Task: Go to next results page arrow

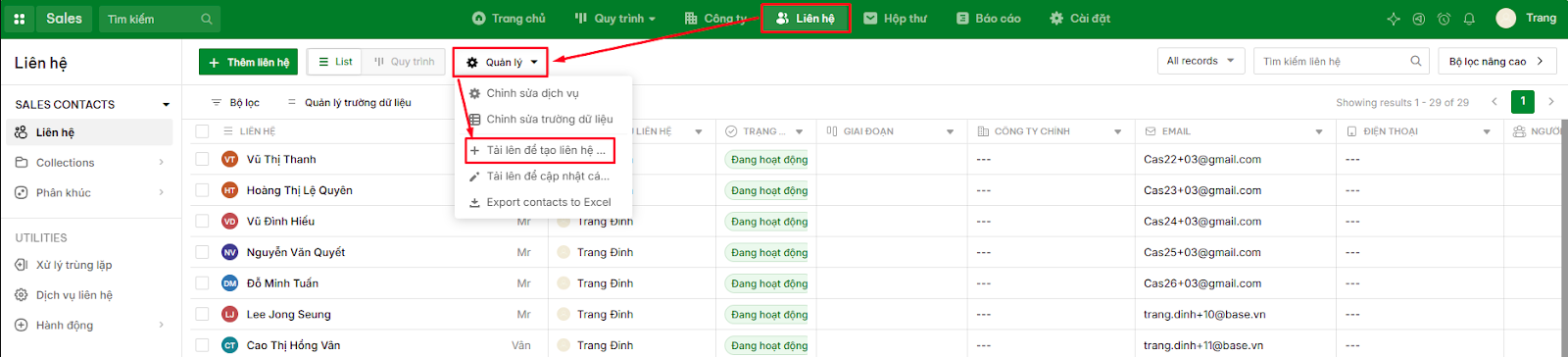Action: [1550, 101]
